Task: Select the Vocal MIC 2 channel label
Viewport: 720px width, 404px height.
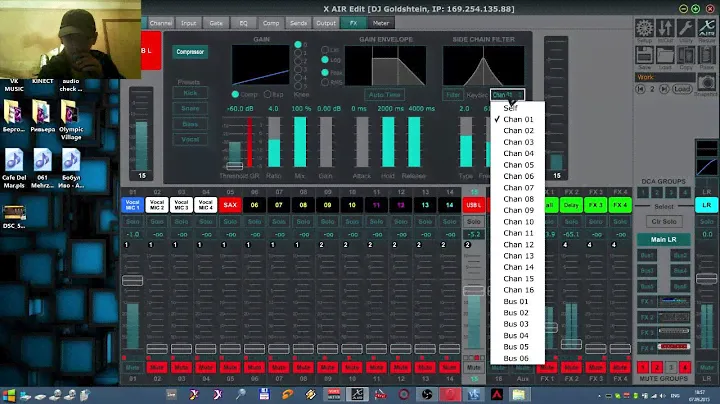Action: tap(156, 204)
